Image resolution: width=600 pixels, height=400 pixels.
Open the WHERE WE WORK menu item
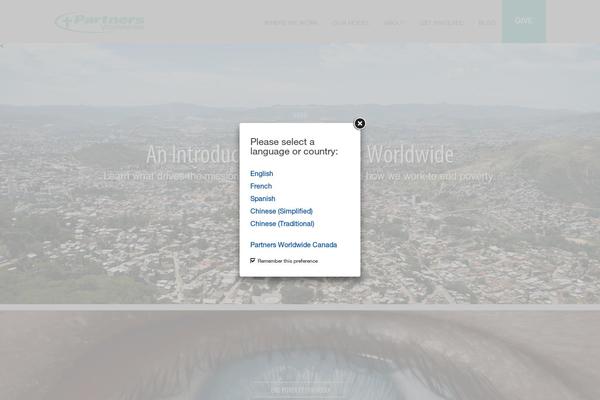point(291,23)
